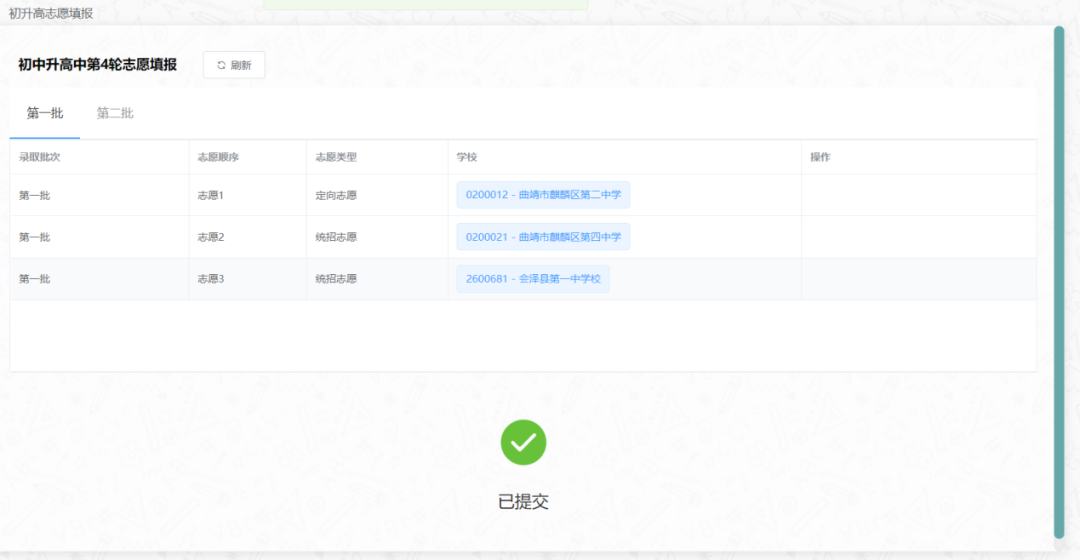The image size is (1080, 560).
Task: Select the 志愿1 cell in the table
Action: click(x=211, y=195)
